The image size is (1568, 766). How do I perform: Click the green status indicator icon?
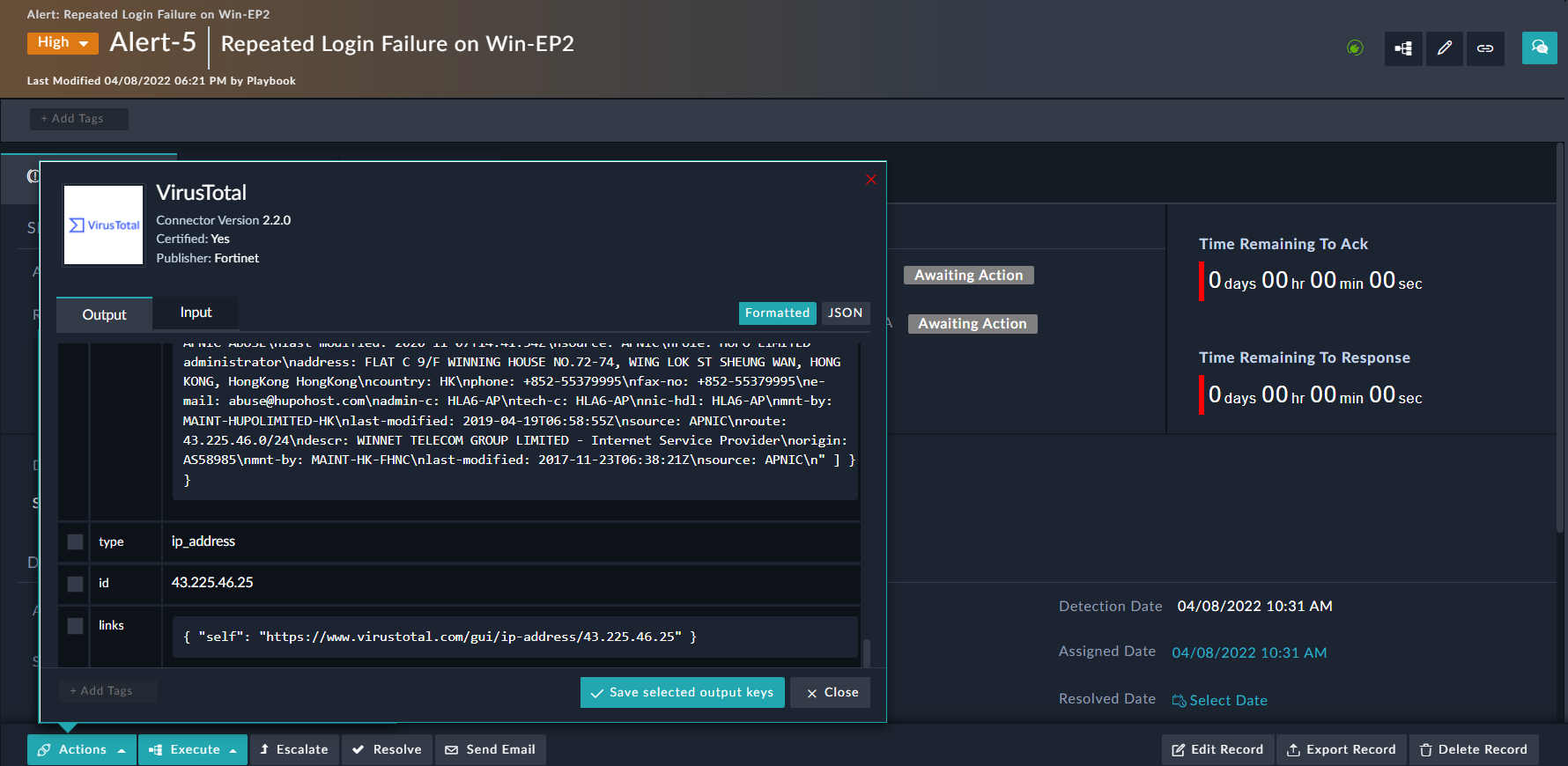(1355, 48)
